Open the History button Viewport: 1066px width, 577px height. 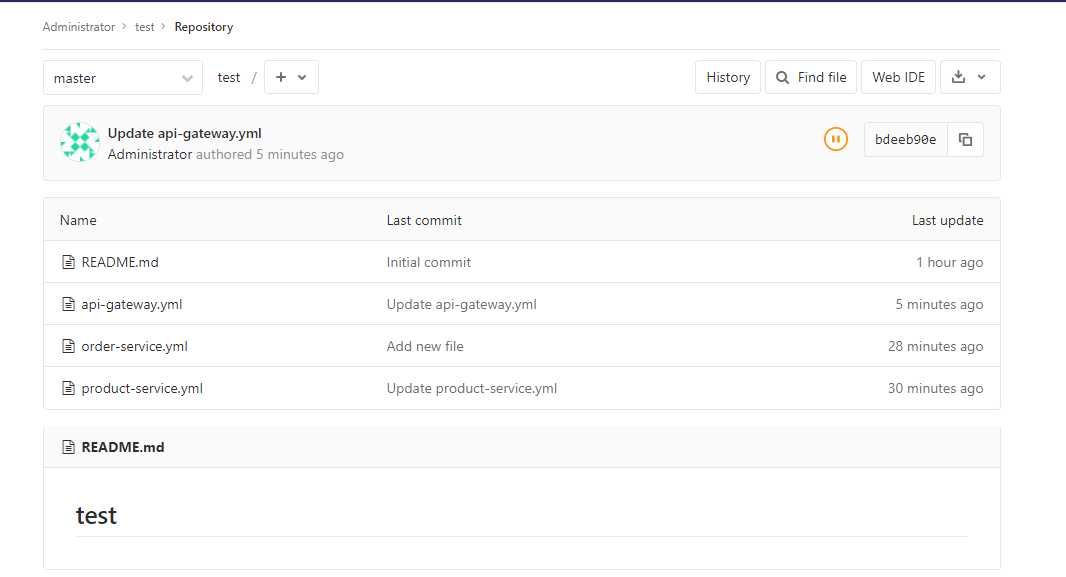pos(728,77)
